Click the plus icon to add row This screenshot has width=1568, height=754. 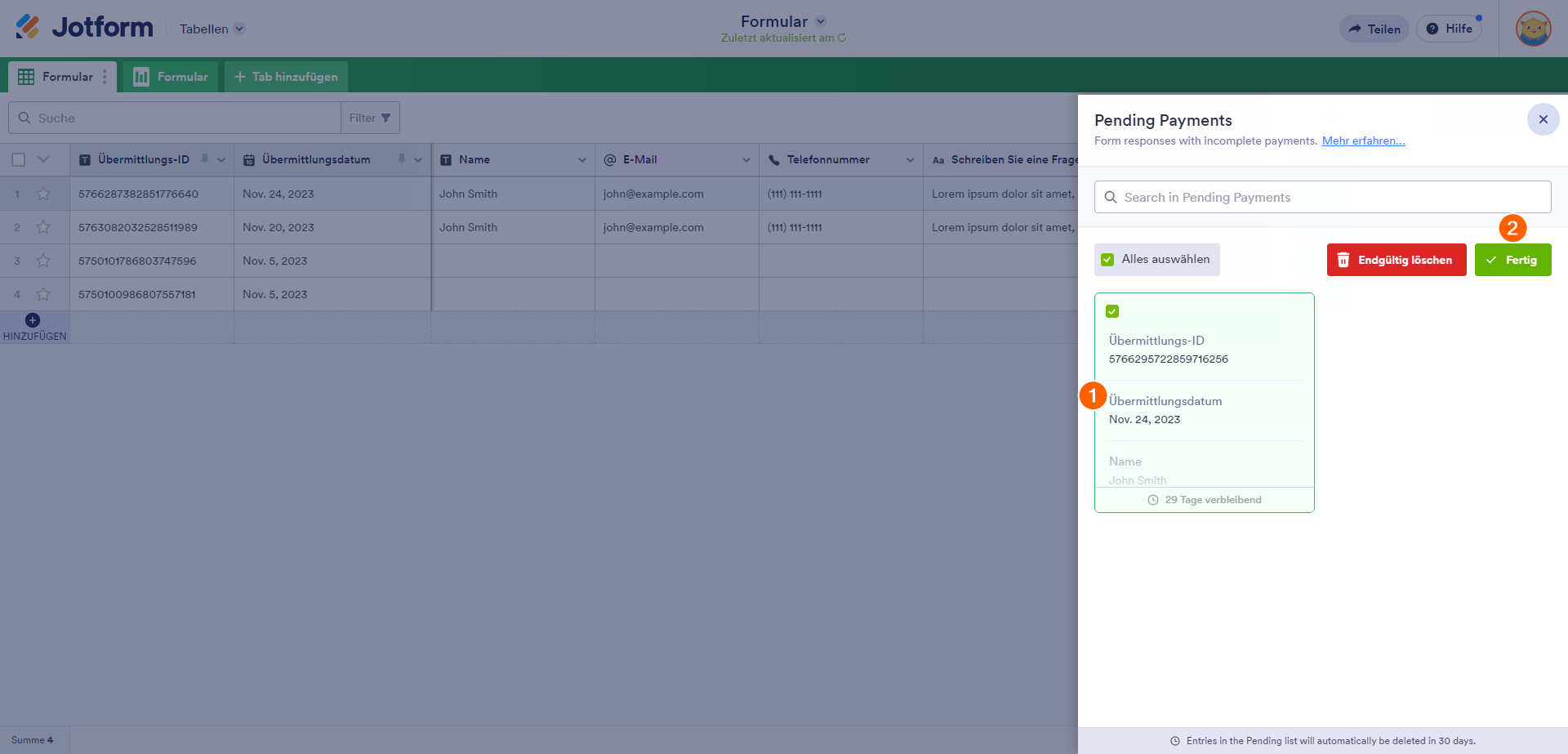(x=33, y=320)
